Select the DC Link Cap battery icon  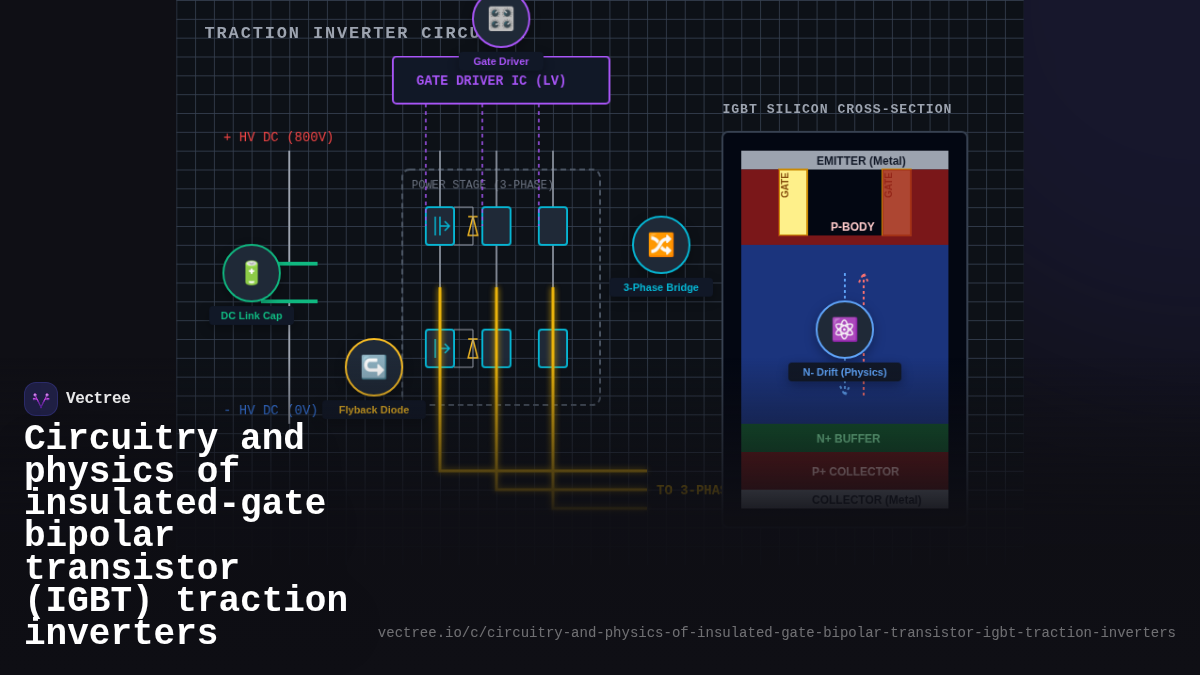pyautogui.click(x=250, y=272)
